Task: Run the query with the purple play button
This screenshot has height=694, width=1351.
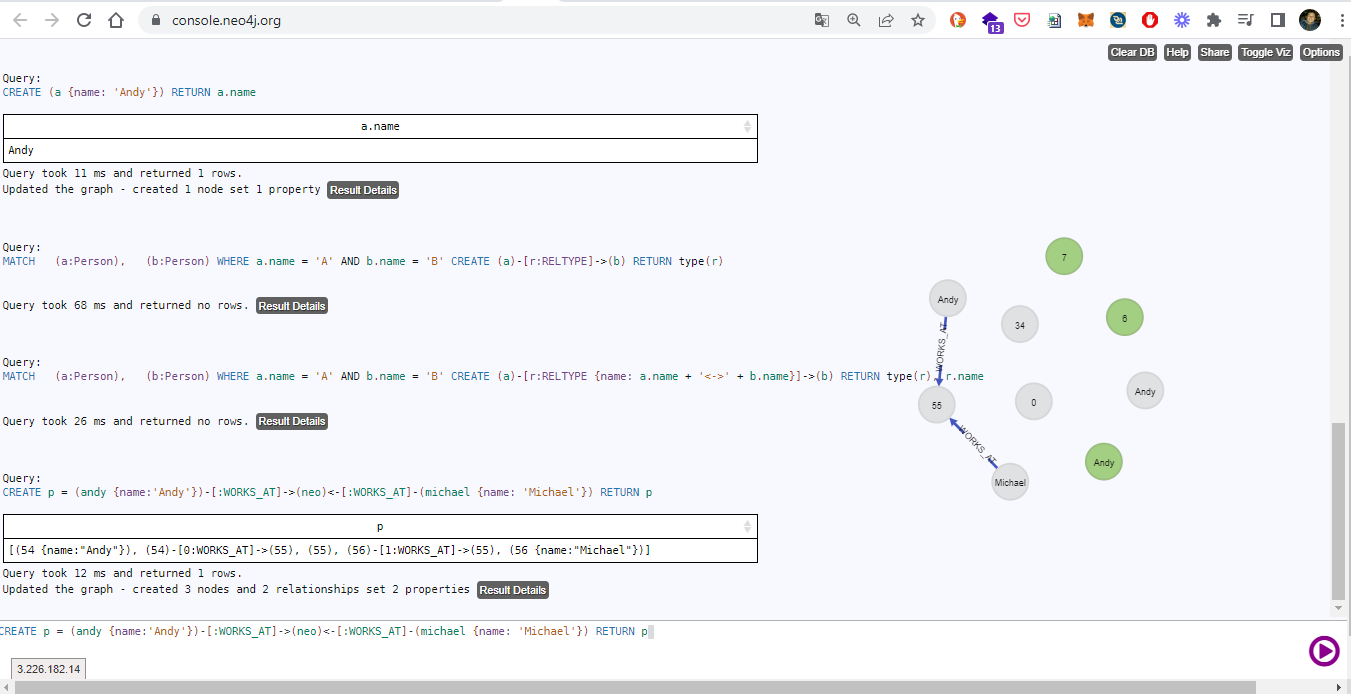Action: (1323, 651)
